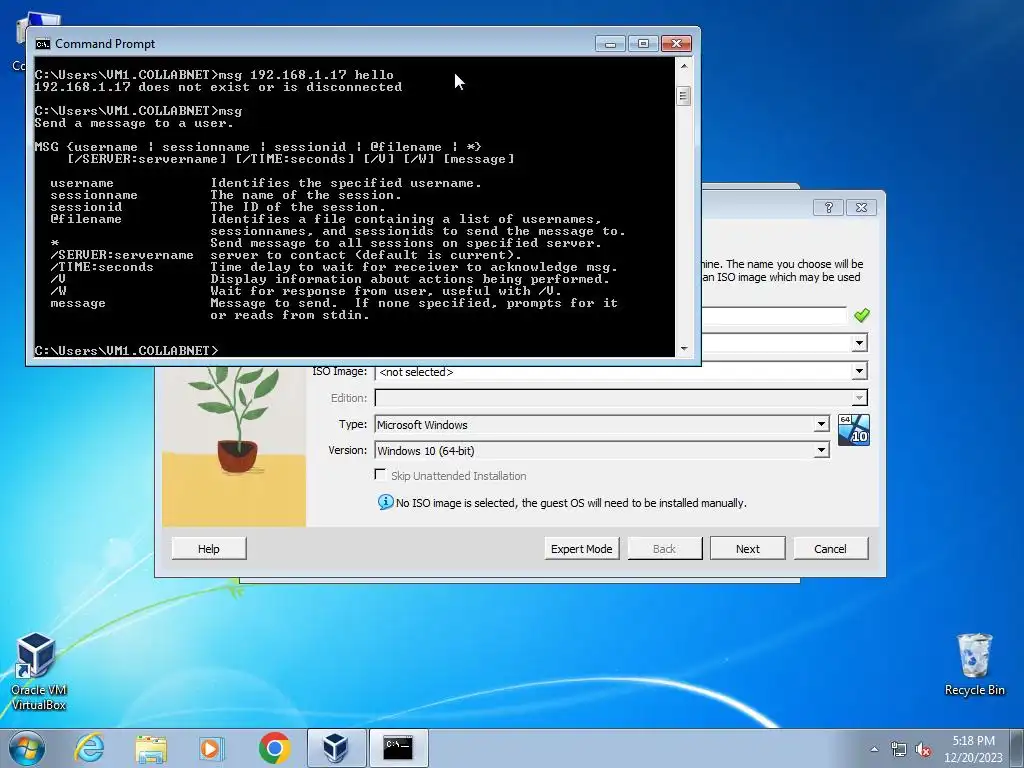1024x768 pixels.
Task: Click the Windows 10 64-bit OS icon
Action: pyautogui.click(x=854, y=430)
